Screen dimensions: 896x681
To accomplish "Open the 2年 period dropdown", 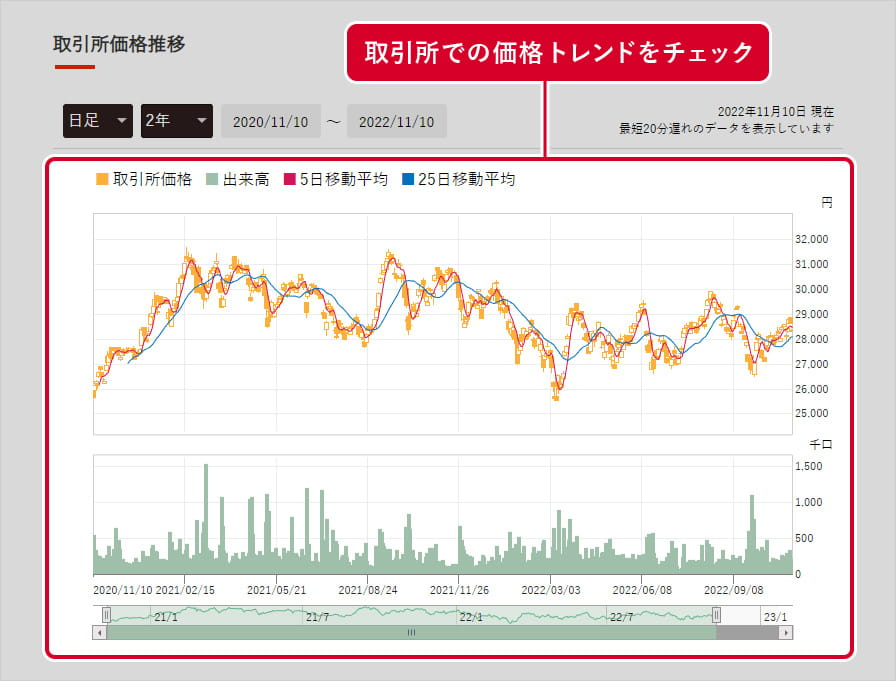I will tap(177, 121).
